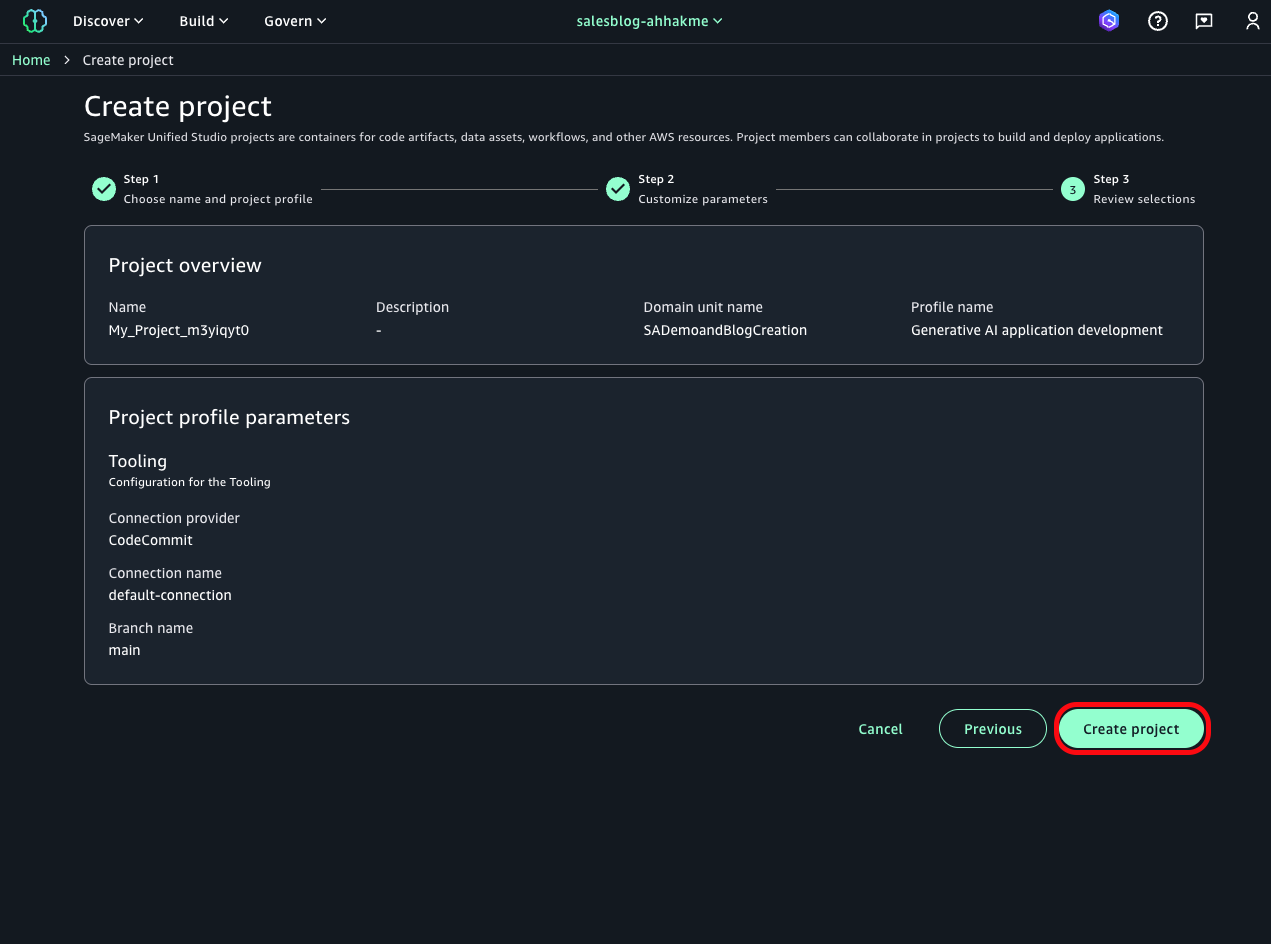Click the Create project button
The image size is (1271, 944).
click(1131, 728)
